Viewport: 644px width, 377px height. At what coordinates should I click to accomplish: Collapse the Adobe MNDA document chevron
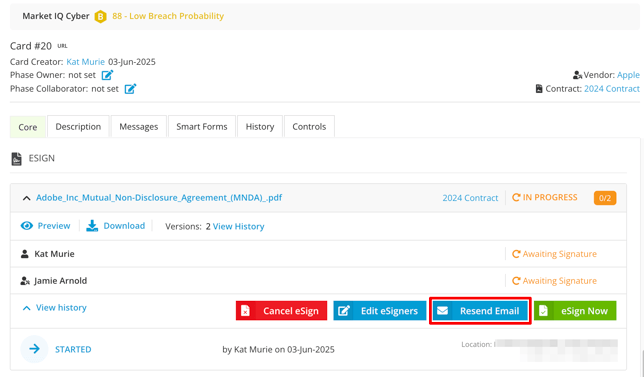[x=26, y=198]
